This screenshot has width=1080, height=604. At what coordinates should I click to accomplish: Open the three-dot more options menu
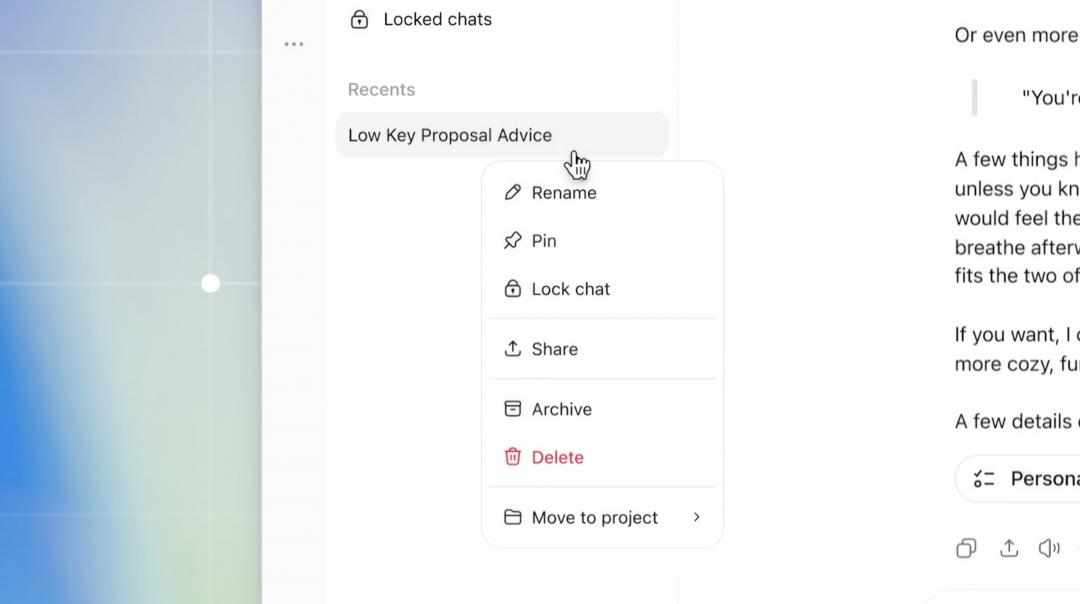tap(294, 44)
